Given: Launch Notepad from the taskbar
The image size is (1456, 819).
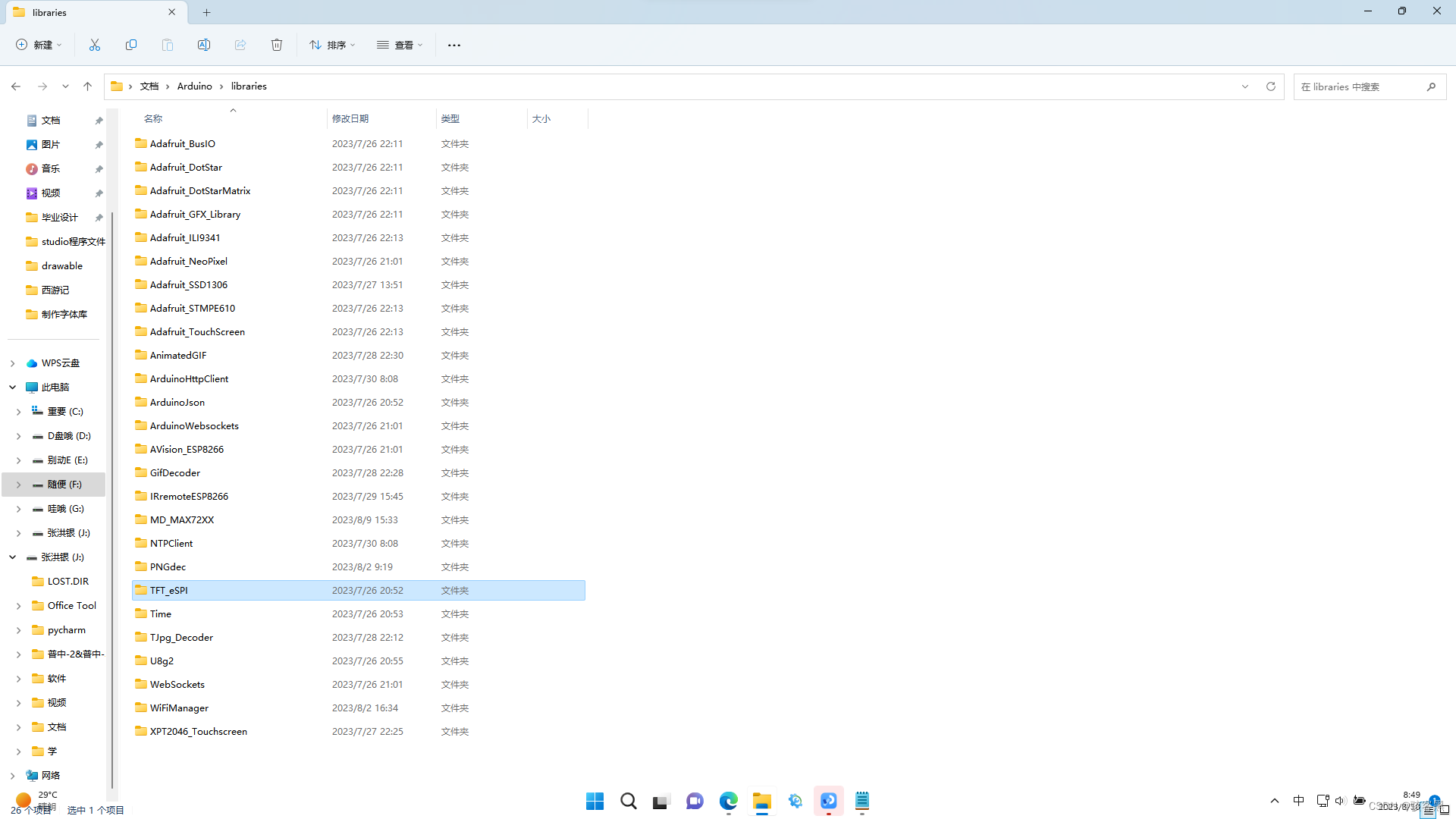Looking at the screenshot, I should coord(861,801).
